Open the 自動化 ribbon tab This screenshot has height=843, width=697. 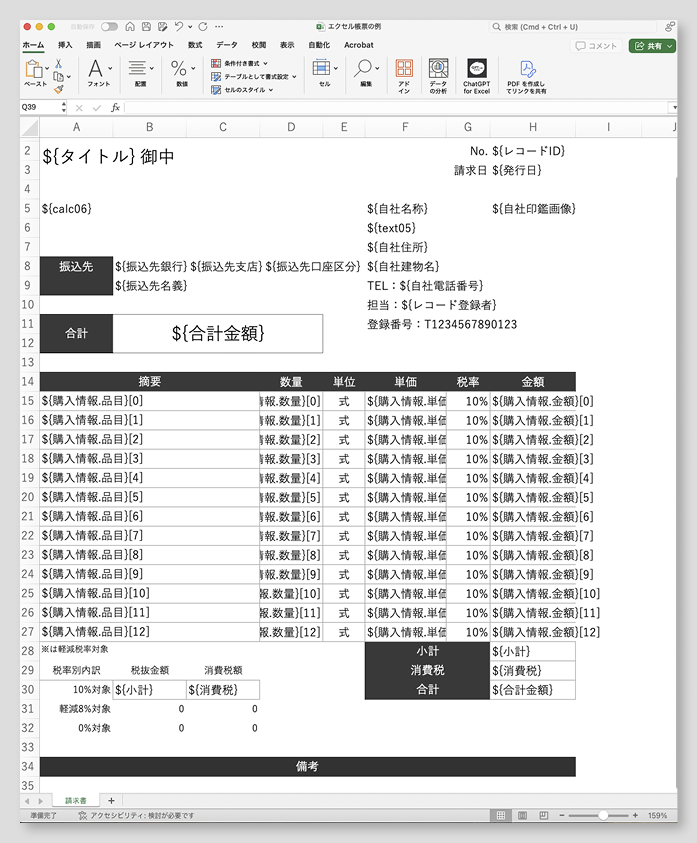(319, 45)
